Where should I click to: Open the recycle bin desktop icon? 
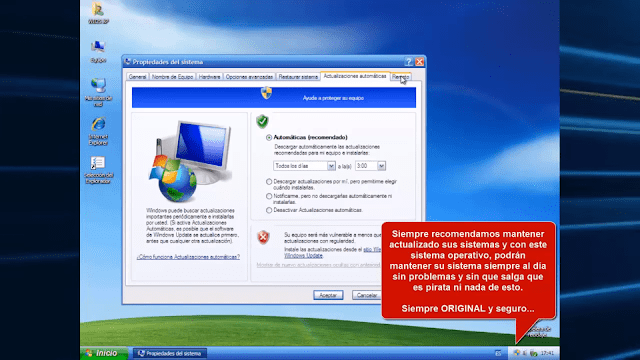[539, 331]
